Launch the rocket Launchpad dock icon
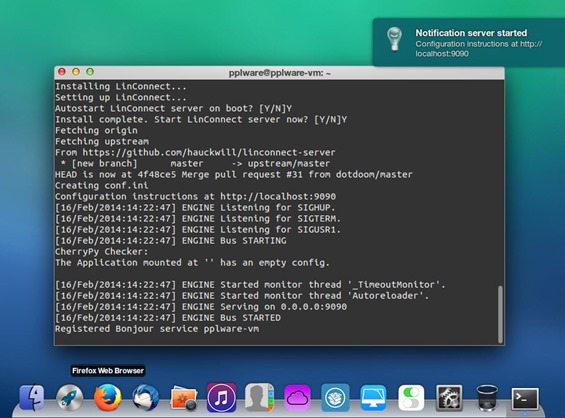The height and width of the screenshot is (418, 565). (70, 398)
